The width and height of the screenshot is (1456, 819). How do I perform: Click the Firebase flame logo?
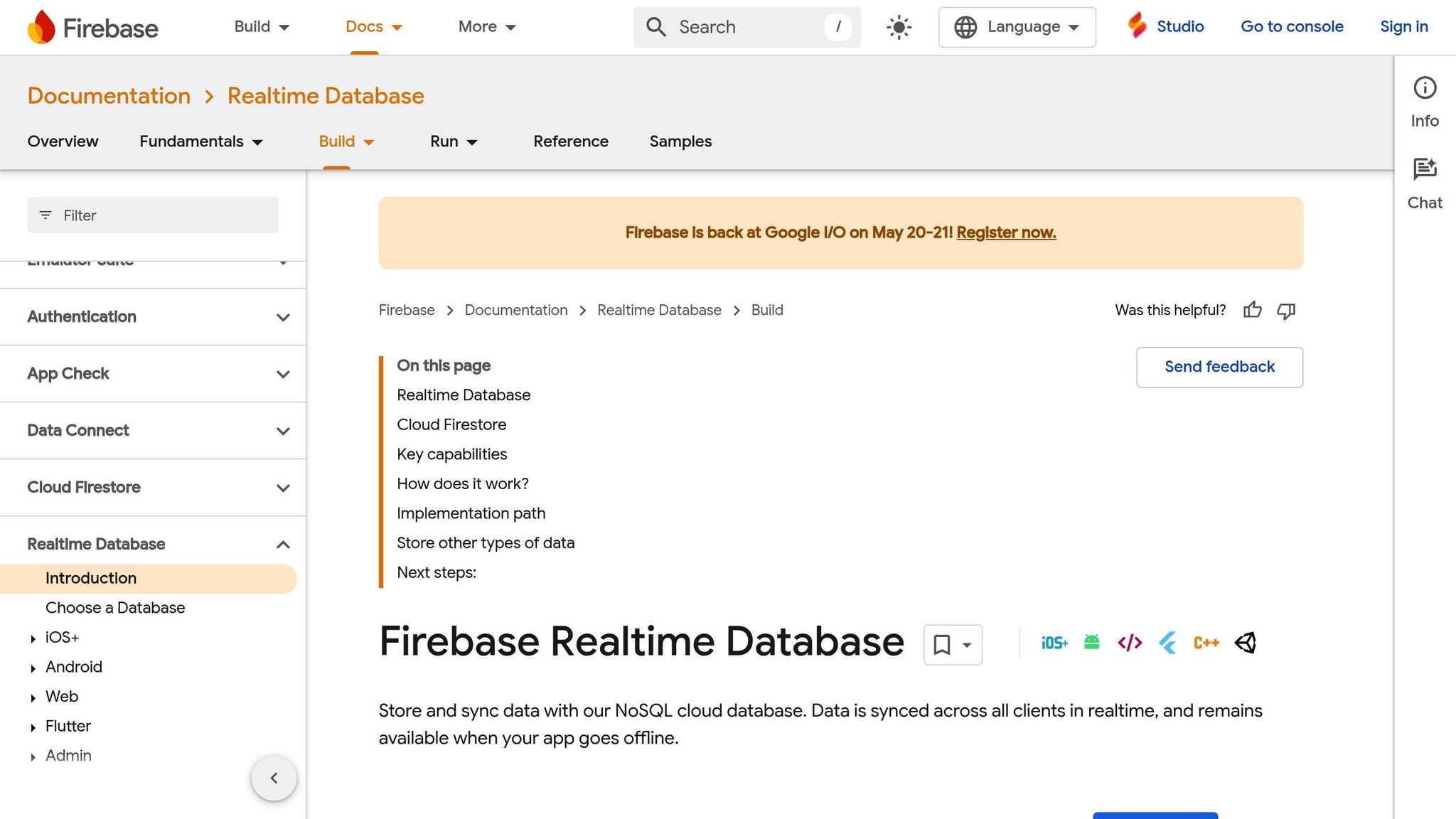click(x=41, y=27)
